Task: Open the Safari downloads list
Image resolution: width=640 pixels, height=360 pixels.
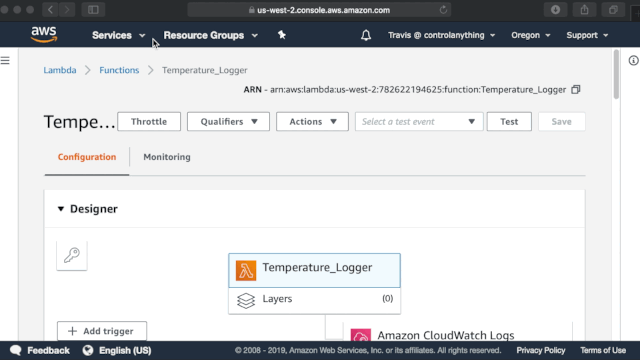Action: coord(556,10)
